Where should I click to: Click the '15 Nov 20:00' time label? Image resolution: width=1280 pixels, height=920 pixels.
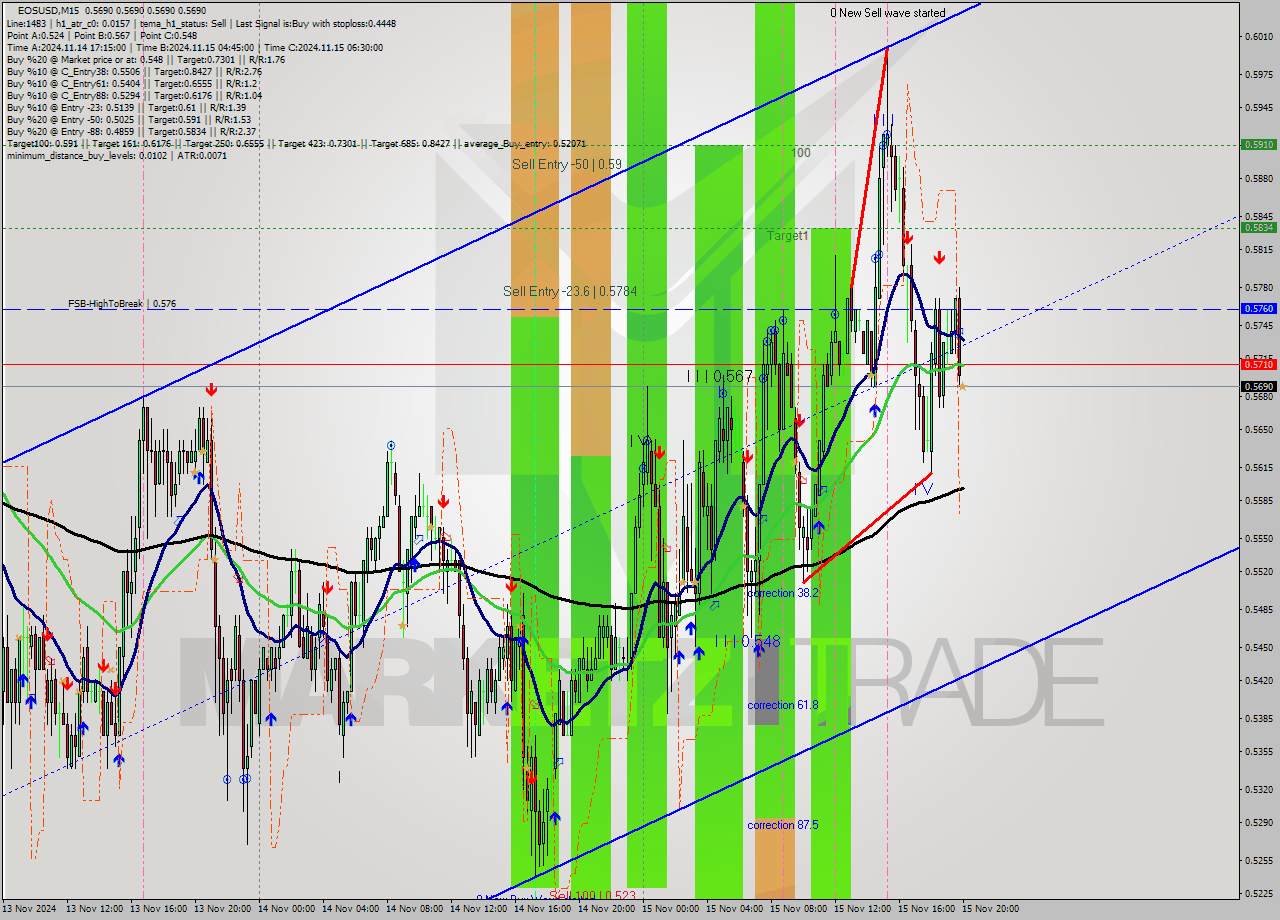(990, 909)
